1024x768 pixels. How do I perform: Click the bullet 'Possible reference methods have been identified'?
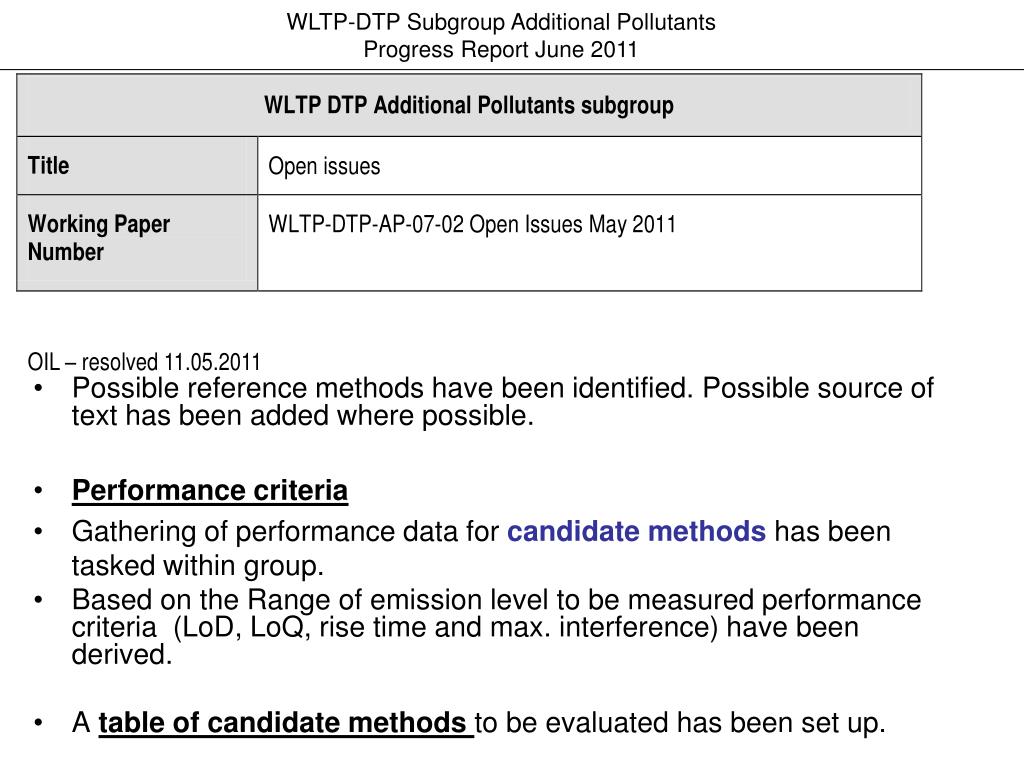tap(503, 402)
